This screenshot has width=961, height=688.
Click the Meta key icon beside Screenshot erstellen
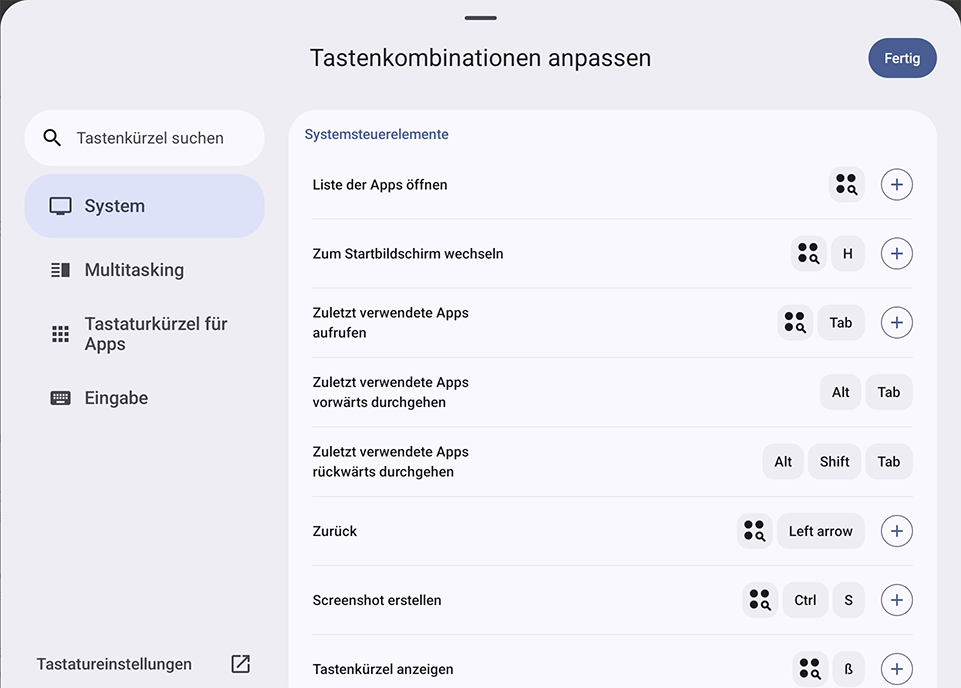tap(760, 600)
